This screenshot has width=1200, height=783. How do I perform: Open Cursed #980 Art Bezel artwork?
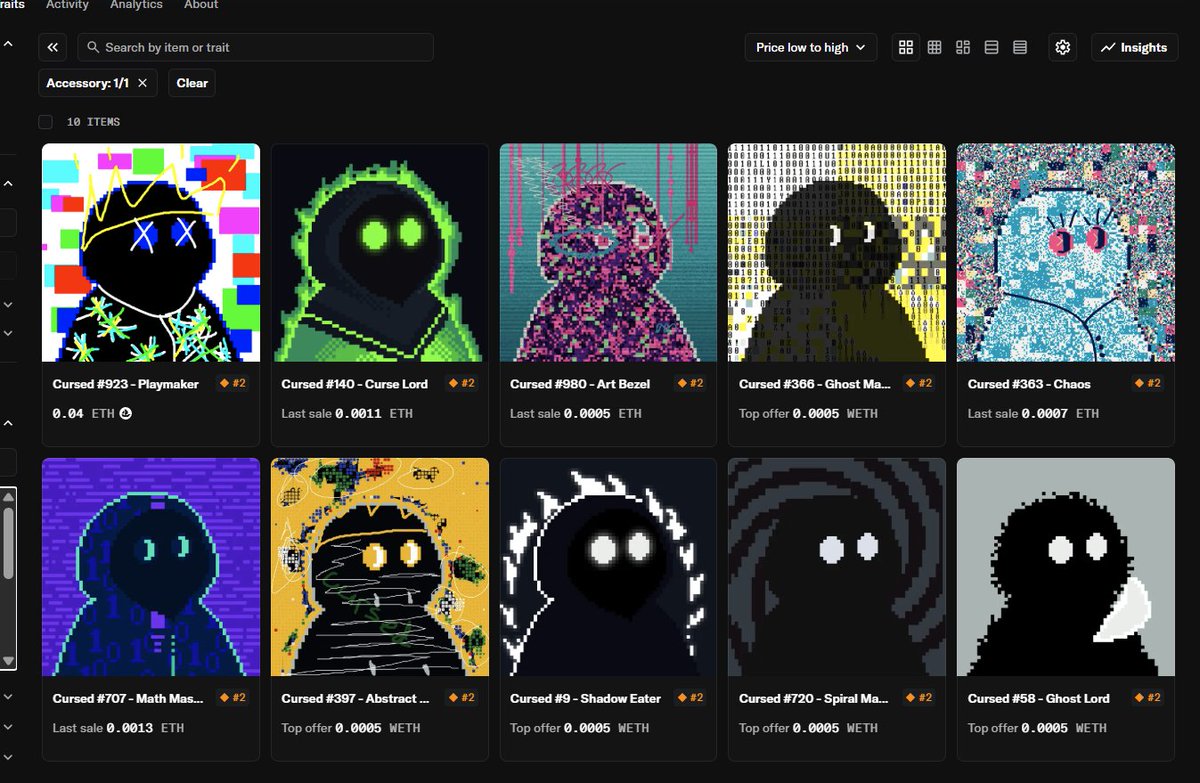[x=608, y=252]
